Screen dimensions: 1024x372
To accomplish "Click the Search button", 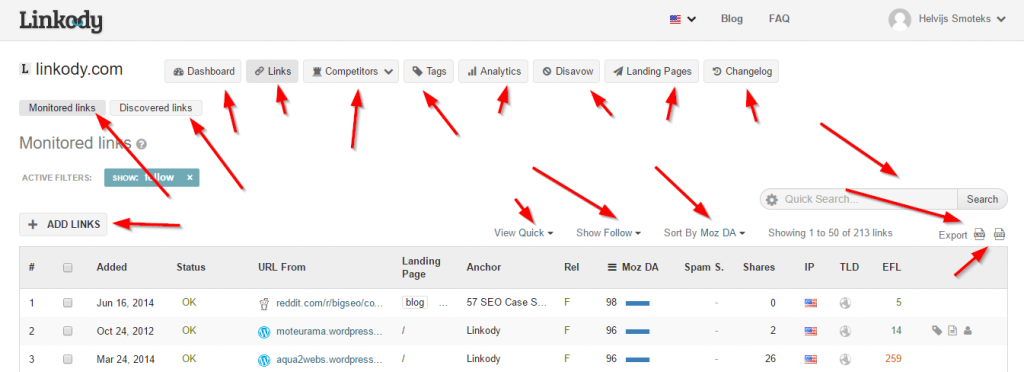I will 982,199.
